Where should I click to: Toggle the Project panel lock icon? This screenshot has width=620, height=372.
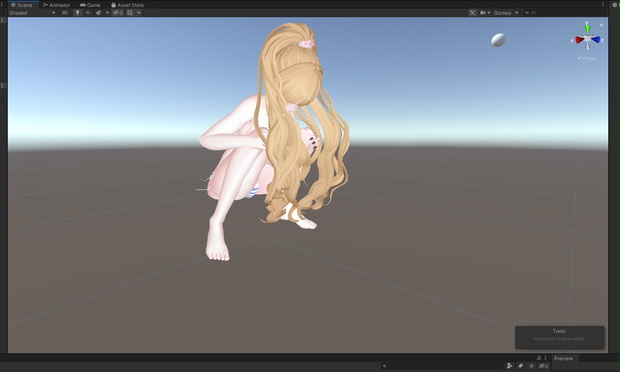[539, 358]
